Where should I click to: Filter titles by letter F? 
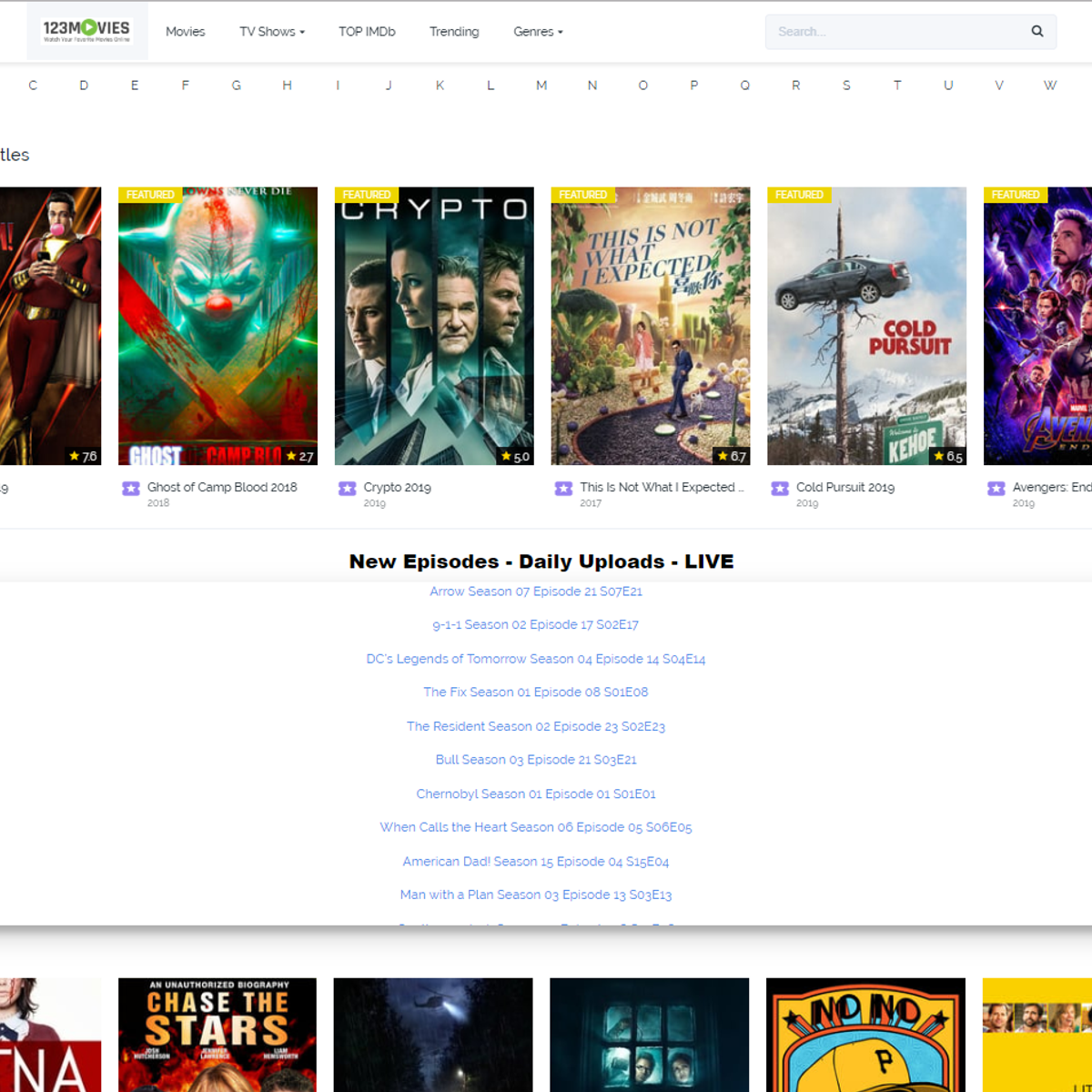186,86
